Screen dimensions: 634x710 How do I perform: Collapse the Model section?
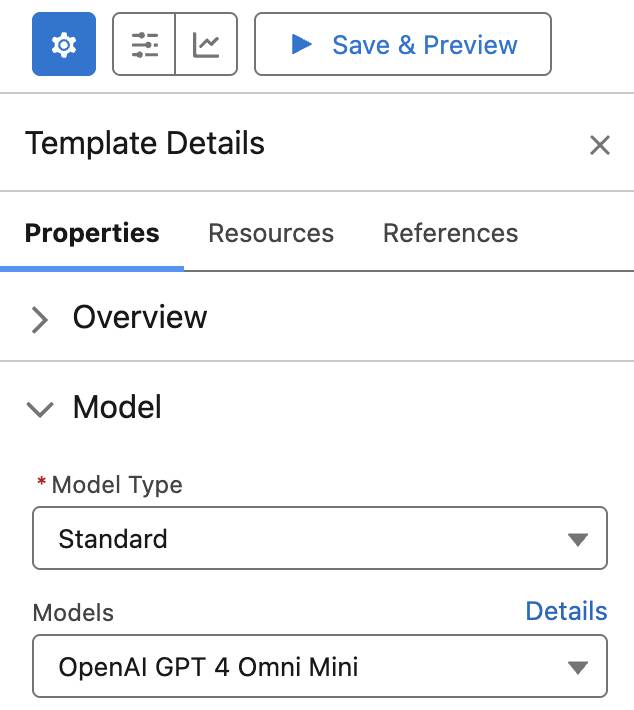(x=40, y=409)
